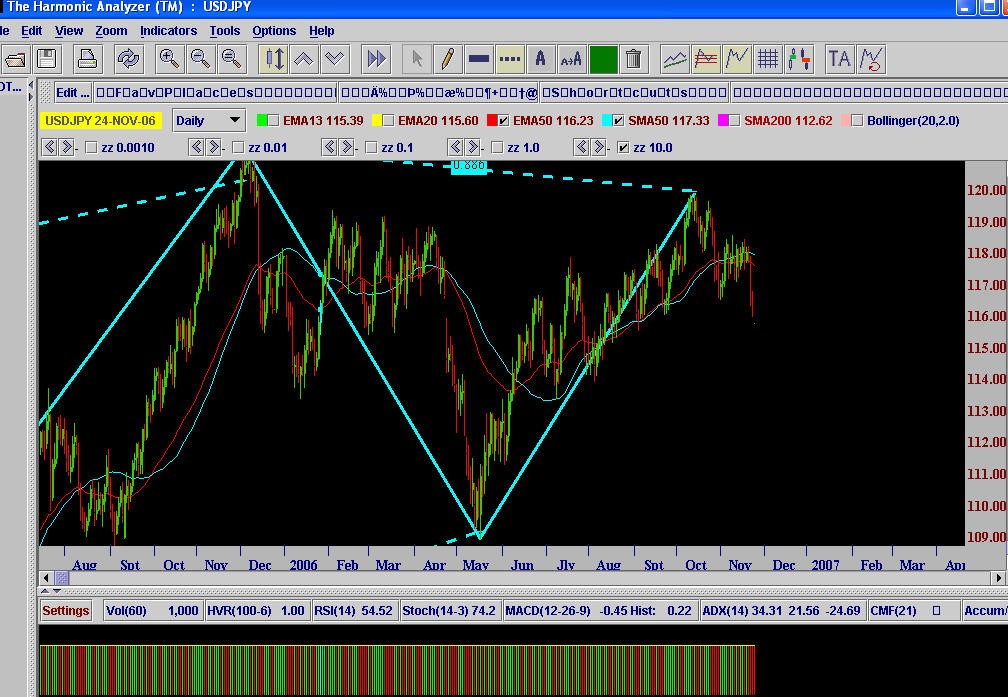Zoom in with the plus magnifier

[169, 60]
